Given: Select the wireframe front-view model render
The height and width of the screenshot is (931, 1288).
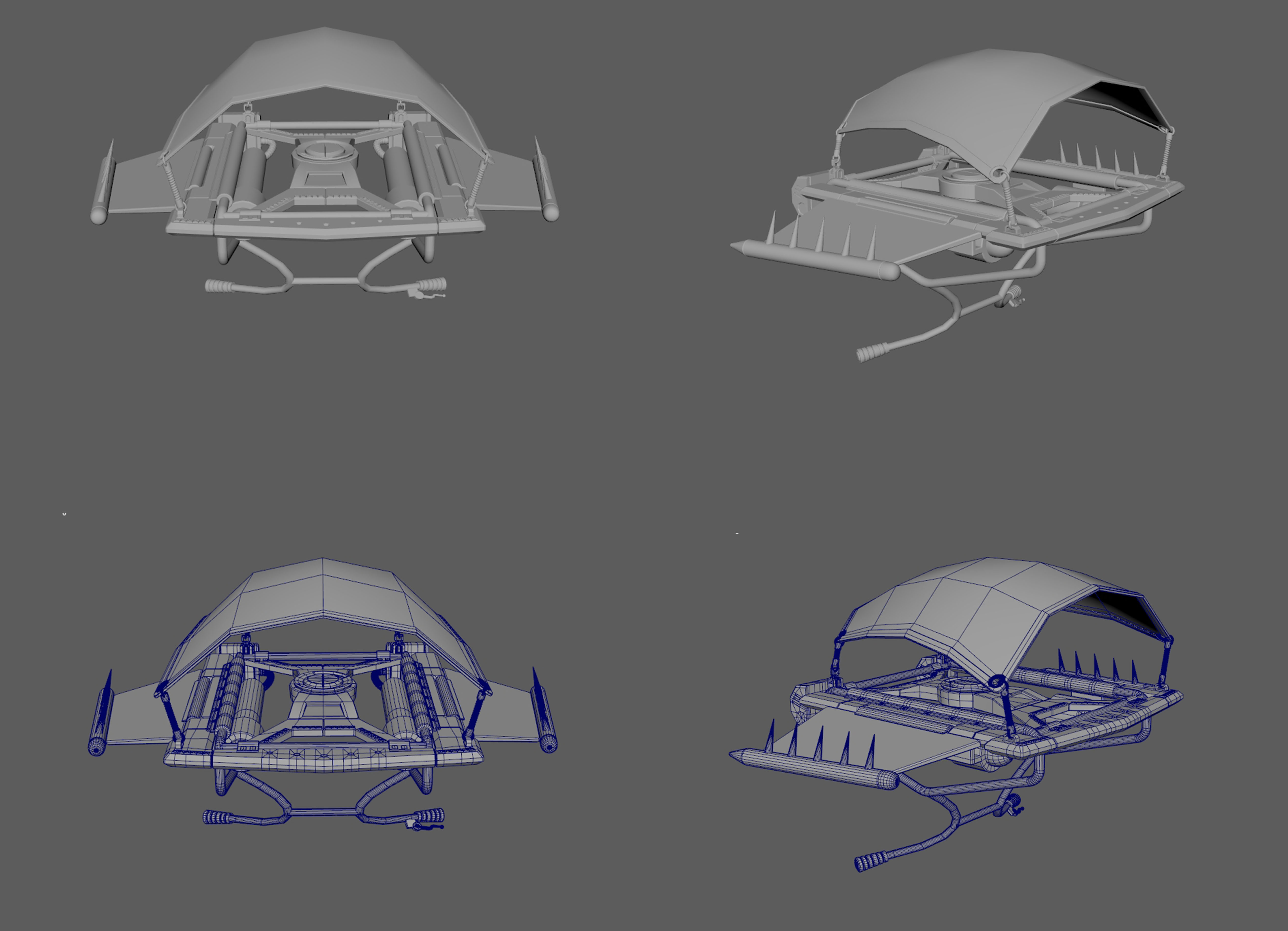Looking at the screenshot, I should 323,694.
